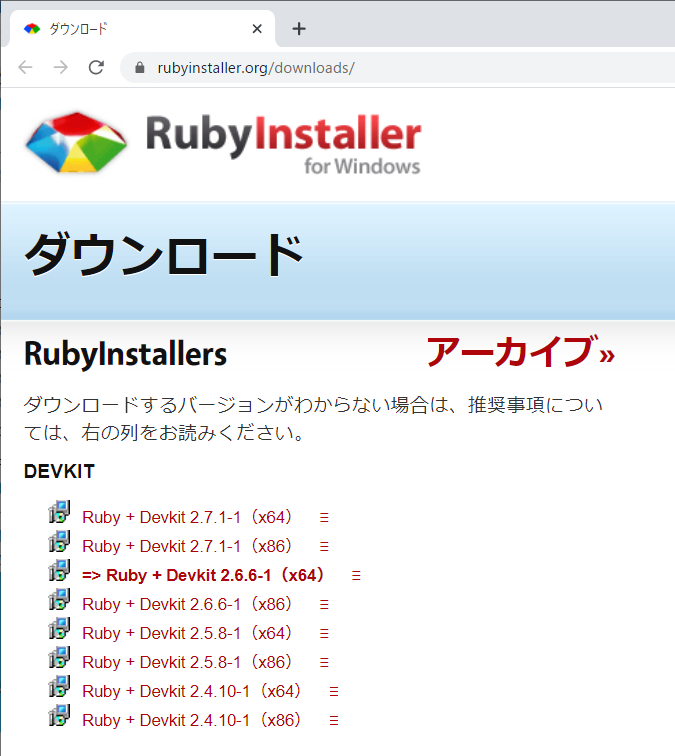Close the ダウンロード tab
Viewport: 675px width, 756px height.
[x=258, y=29]
